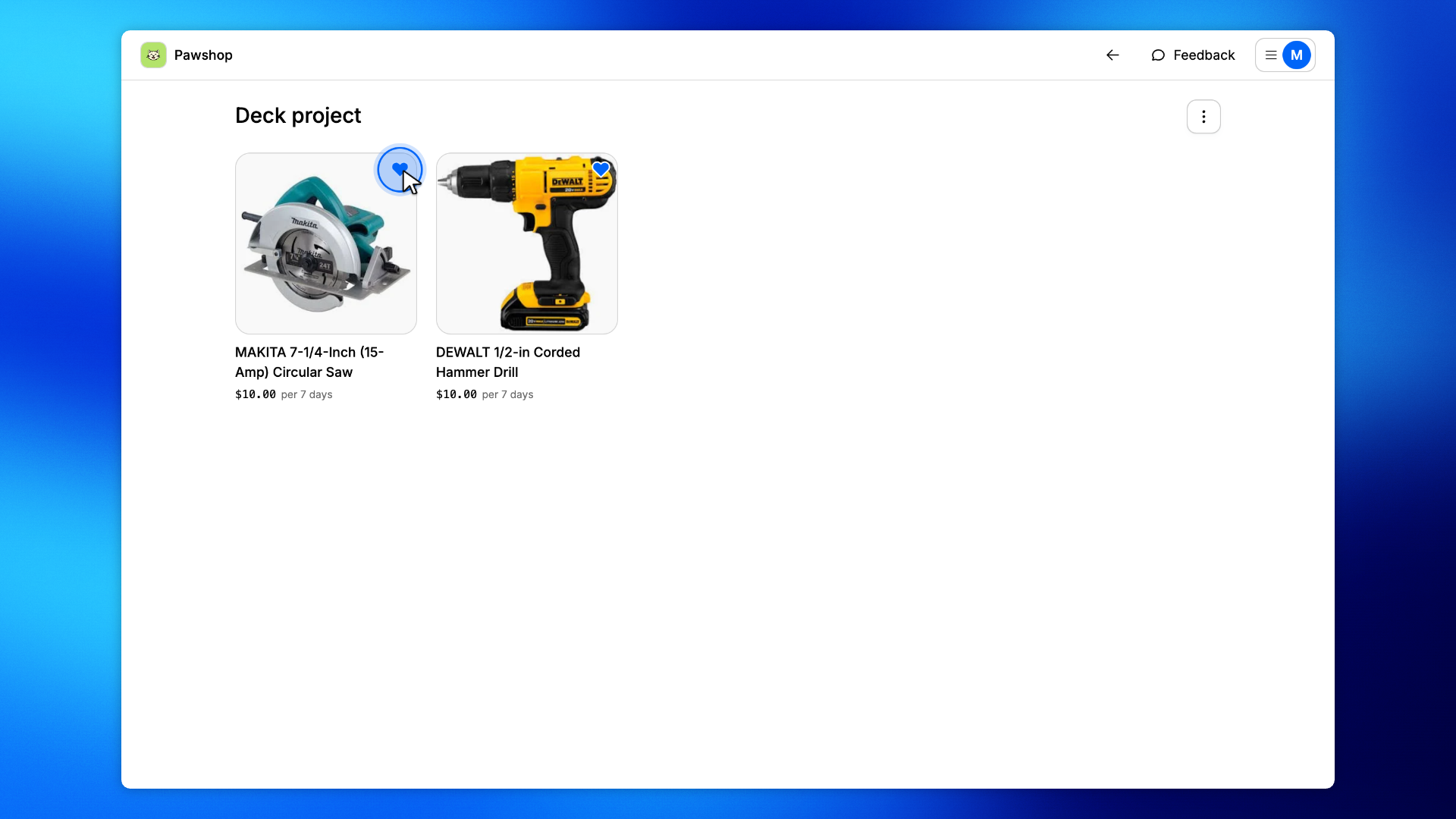Viewport: 1456px width, 819px height.
Task: Click the Deck project heading
Action: tap(298, 115)
